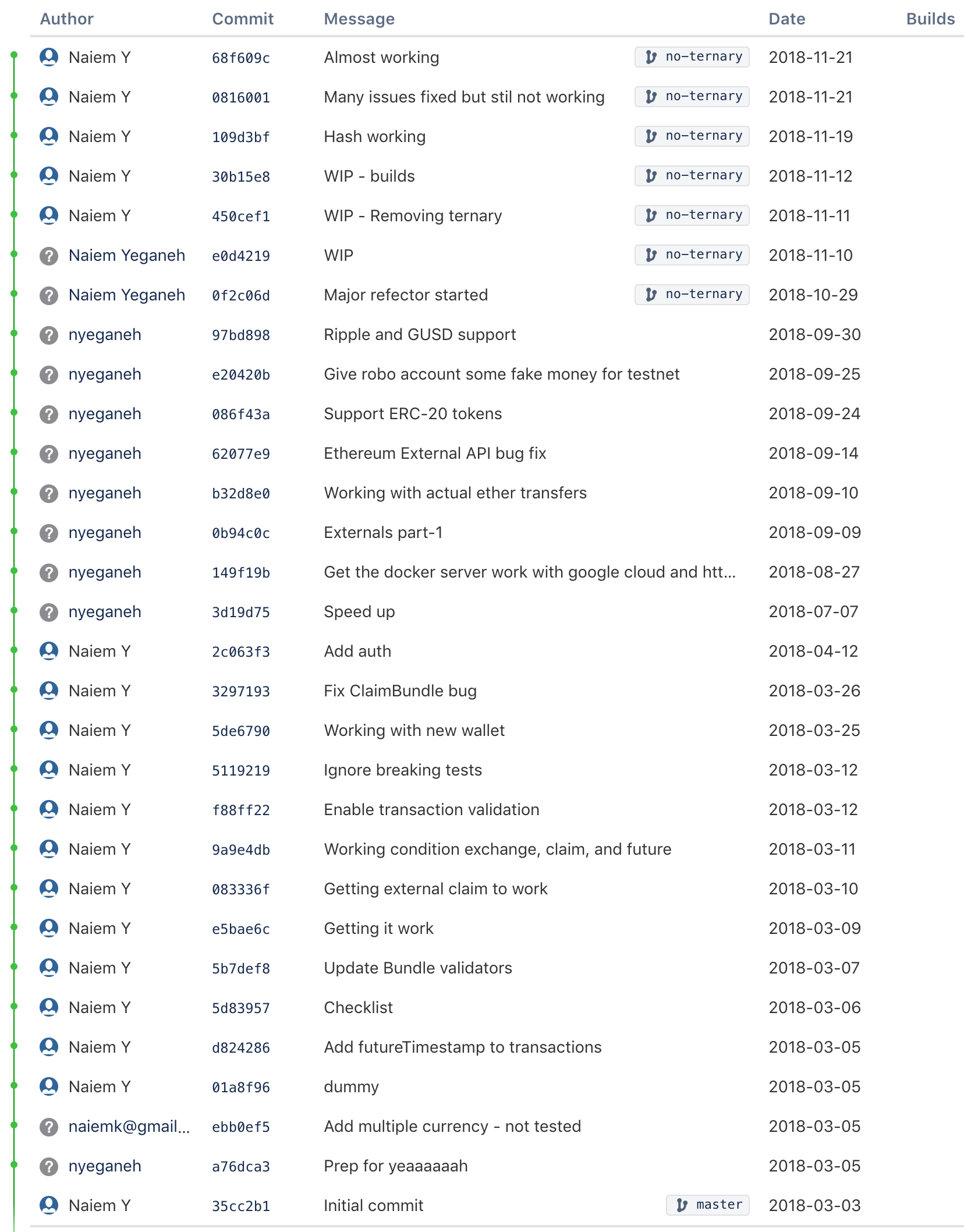Viewport: 964px width, 1232px height.
Task: Click graph node dot for commit e5bae6c
Action: [14, 927]
